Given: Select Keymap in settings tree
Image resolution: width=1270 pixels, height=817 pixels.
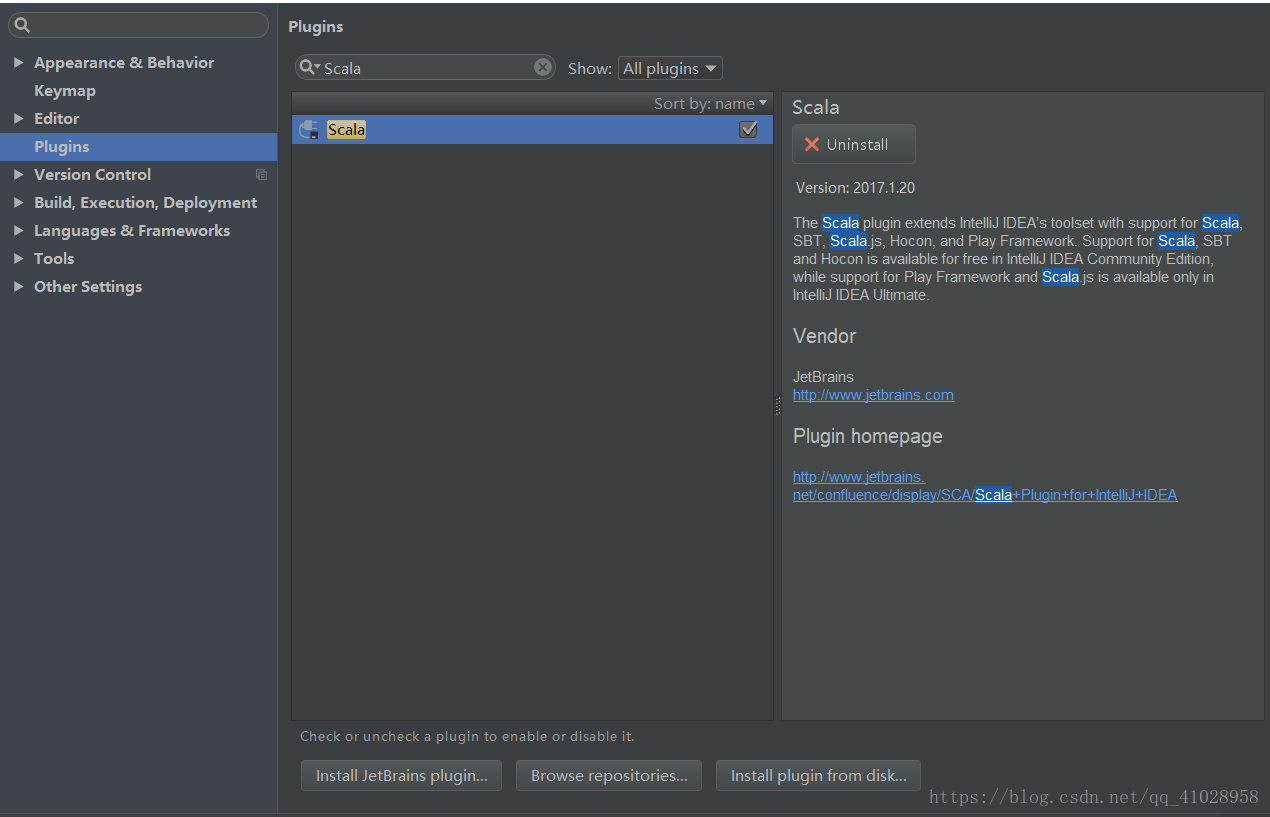Looking at the screenshot, I should 65,90.
